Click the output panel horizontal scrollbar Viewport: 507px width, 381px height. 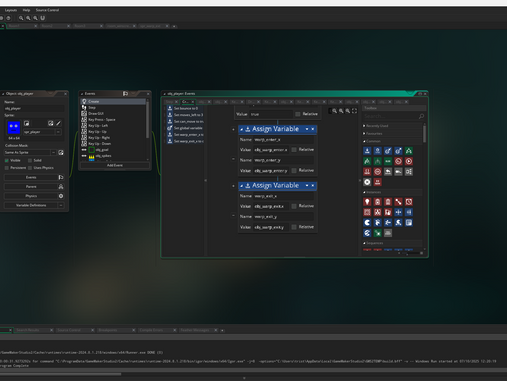click(60, 374)
